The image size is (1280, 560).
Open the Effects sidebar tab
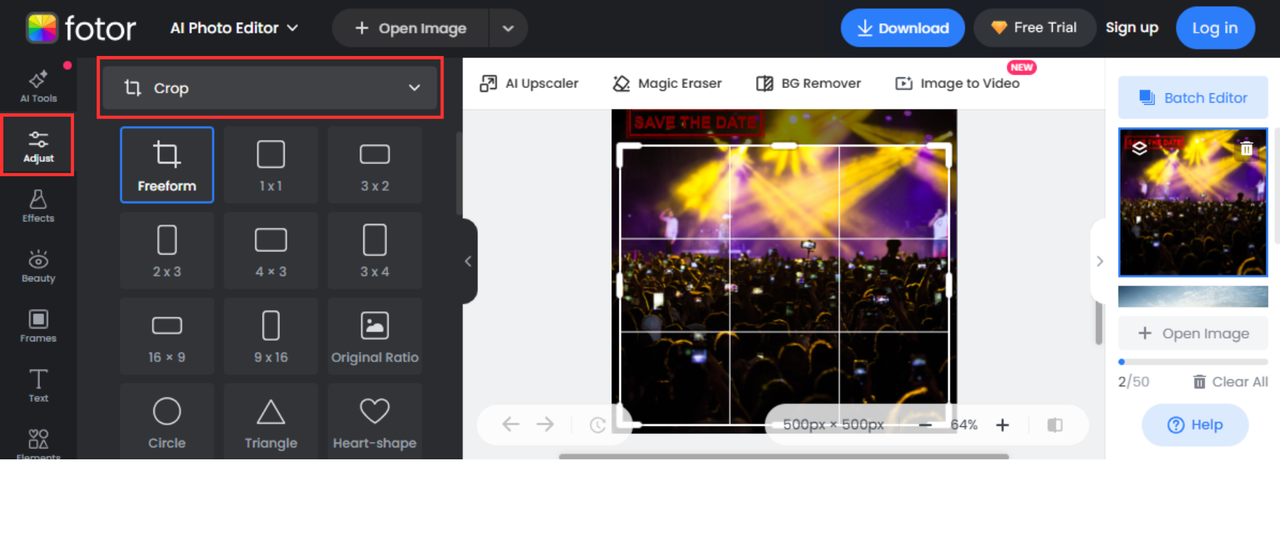[x=38, y=206]
